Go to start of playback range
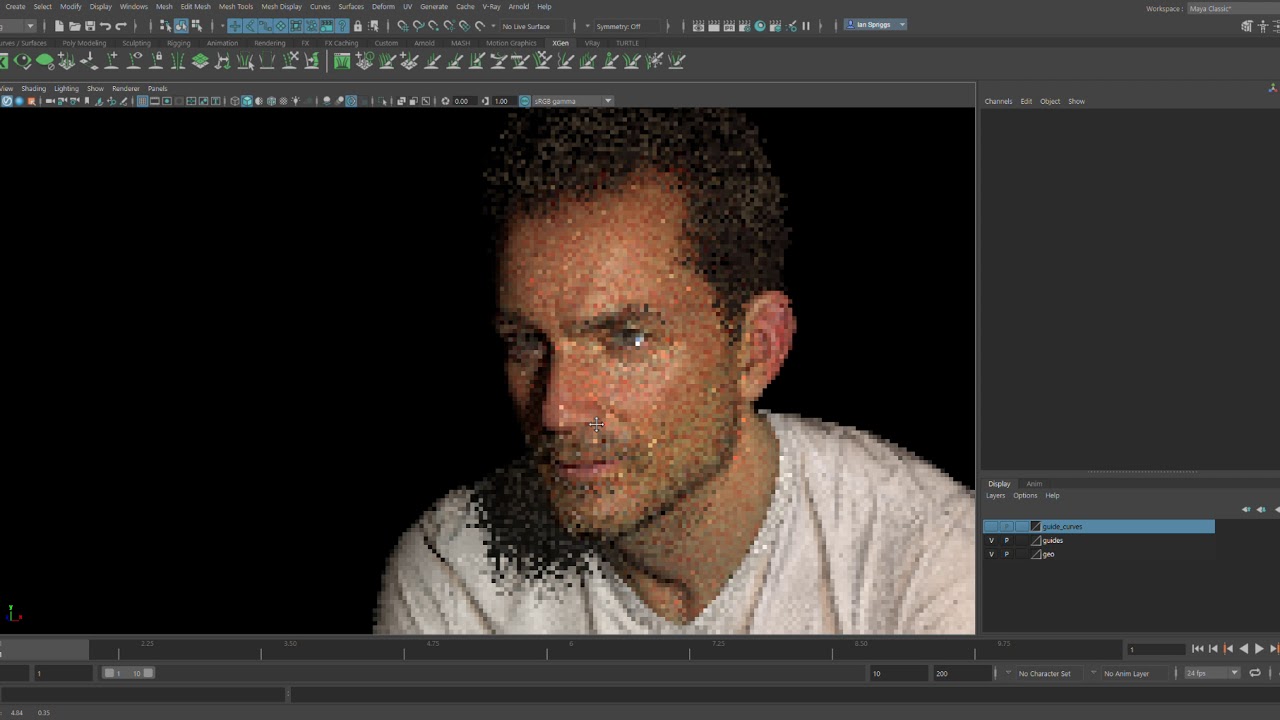This screenshot has width=1280, height=720. point(1197,649)
